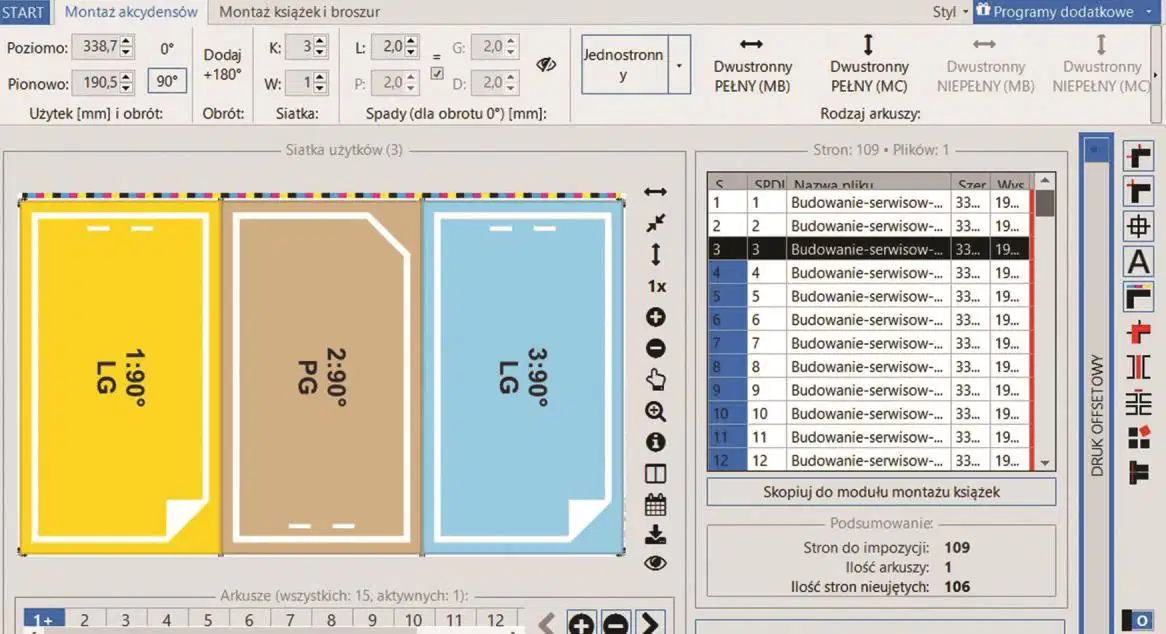This screenshot has height=634, width=1166.
Task: Select file list row 3
Action: (x=869, y=249)
